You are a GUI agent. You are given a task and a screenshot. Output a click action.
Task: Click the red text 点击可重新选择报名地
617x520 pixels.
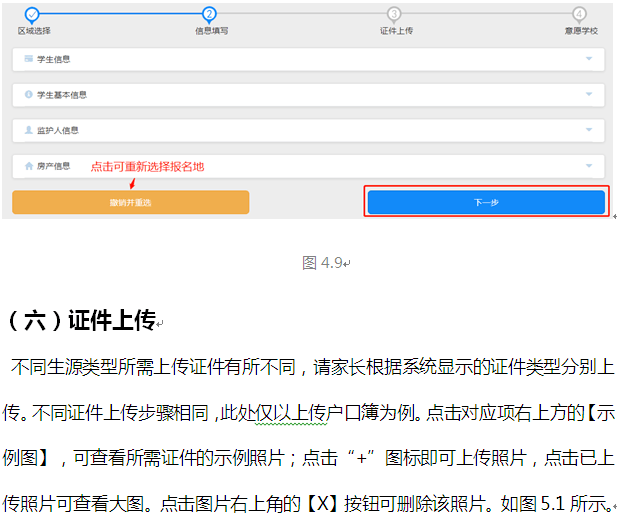pos(148,167)
